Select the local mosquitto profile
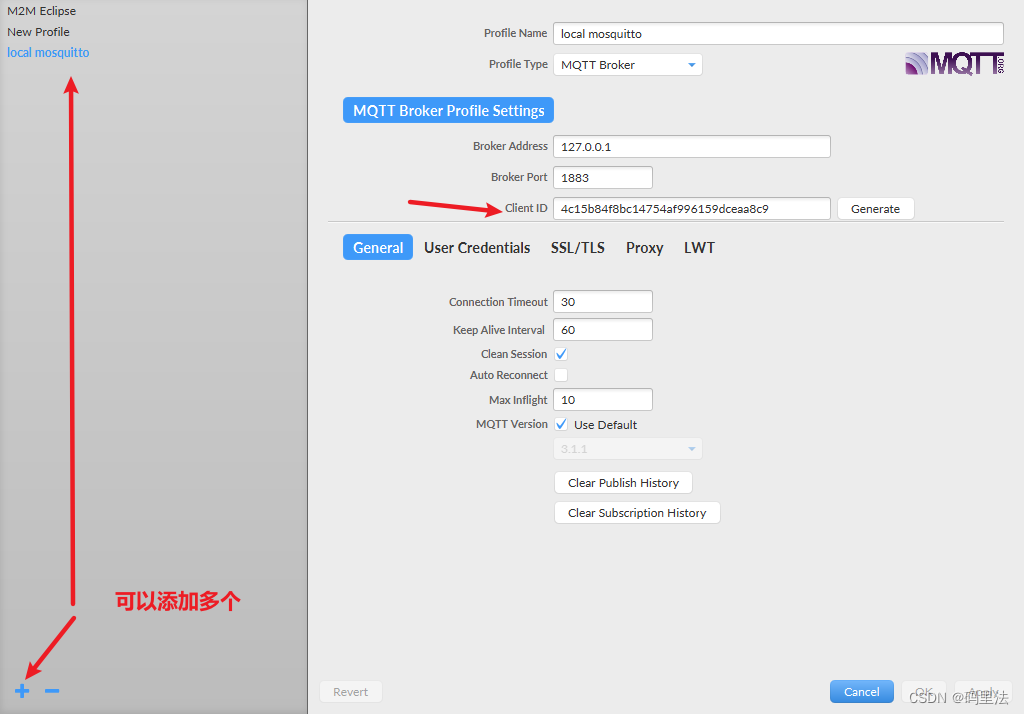The width and height of the screenshot is (1024, 714). pyautogui.click(x=48, y=52)
